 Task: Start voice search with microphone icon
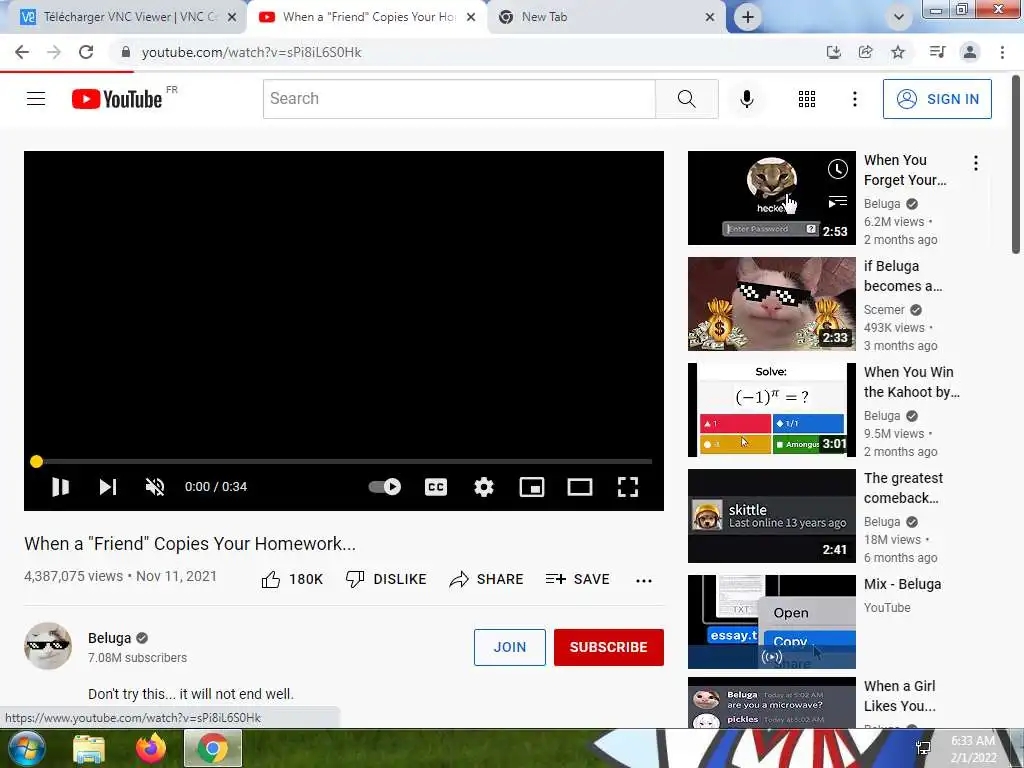pos(746,99)
